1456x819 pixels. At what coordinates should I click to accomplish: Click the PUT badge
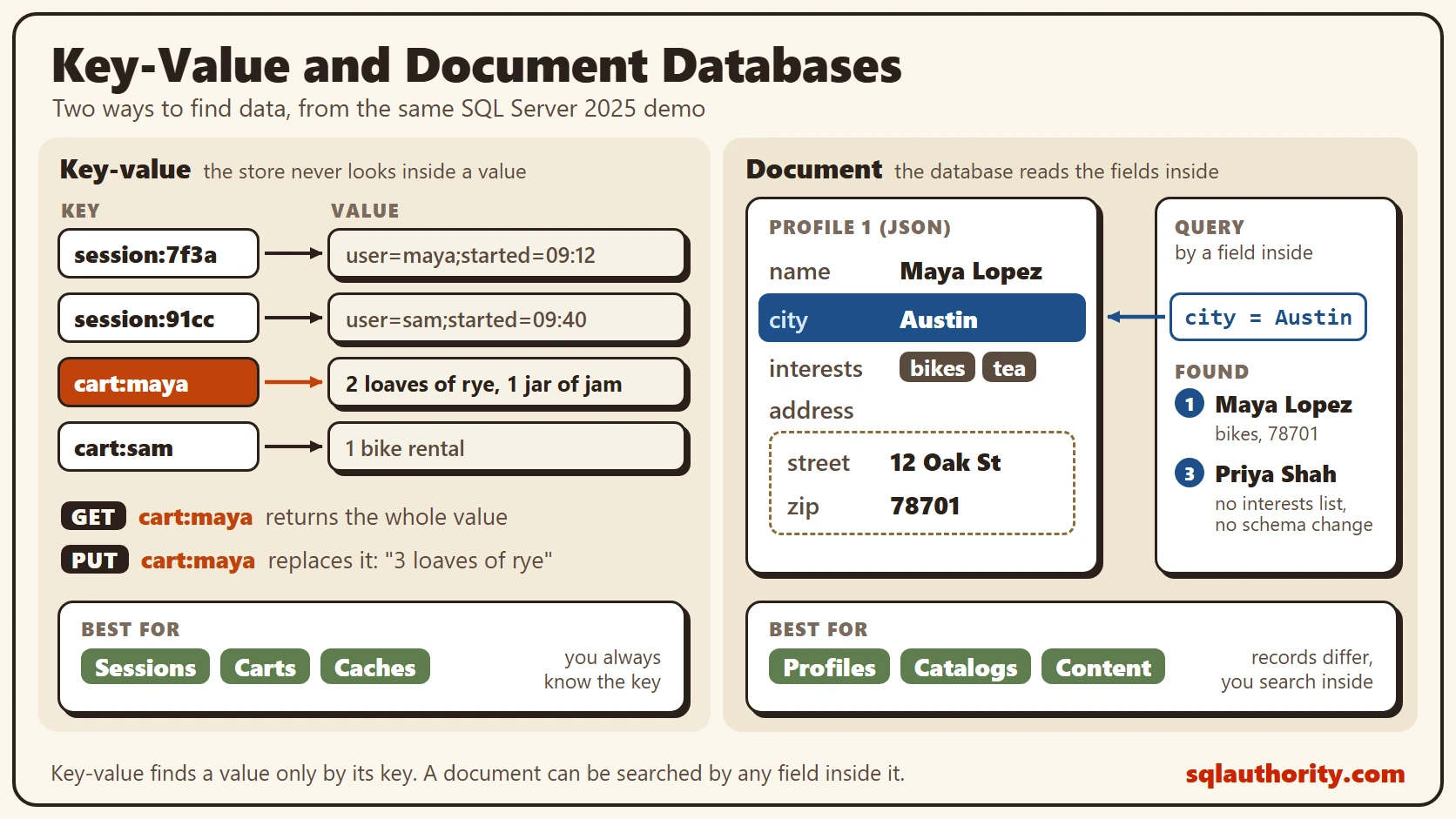[x=95, y=560]
